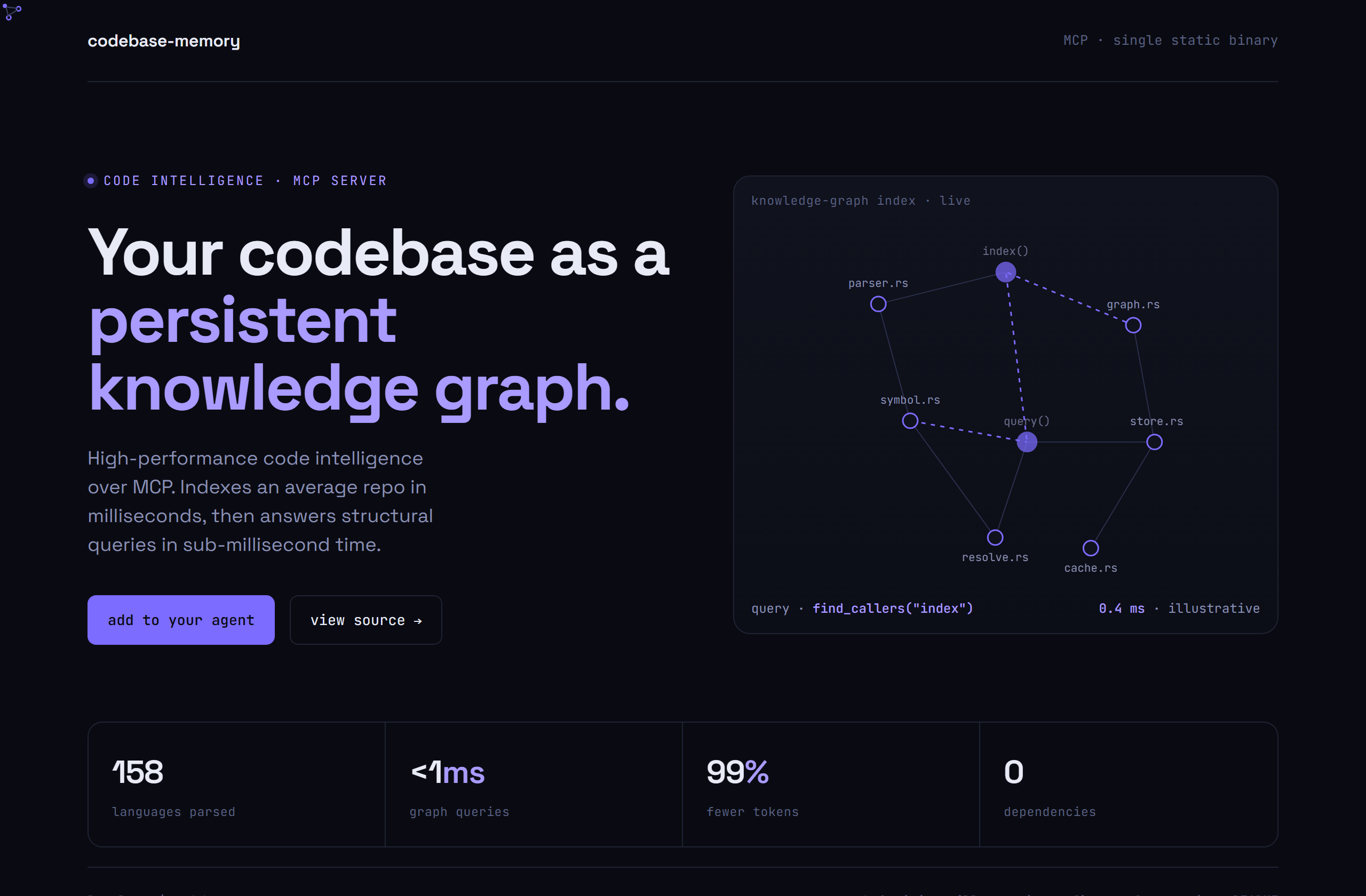Click the 'CODE INTELLIGENCE · MCP SERVER' eyebrow text

tap(245, 181)
